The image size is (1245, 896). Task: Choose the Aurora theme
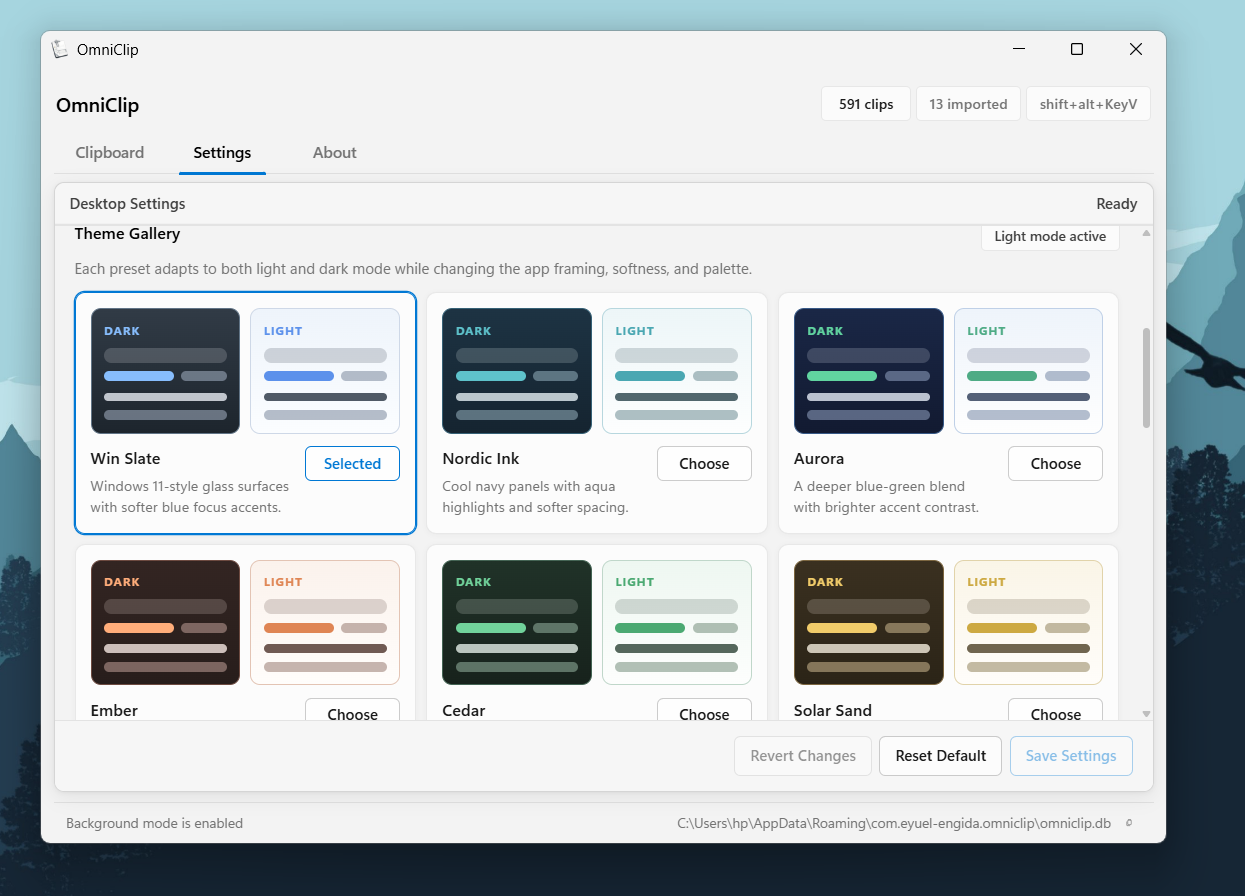click(1055, 463)
